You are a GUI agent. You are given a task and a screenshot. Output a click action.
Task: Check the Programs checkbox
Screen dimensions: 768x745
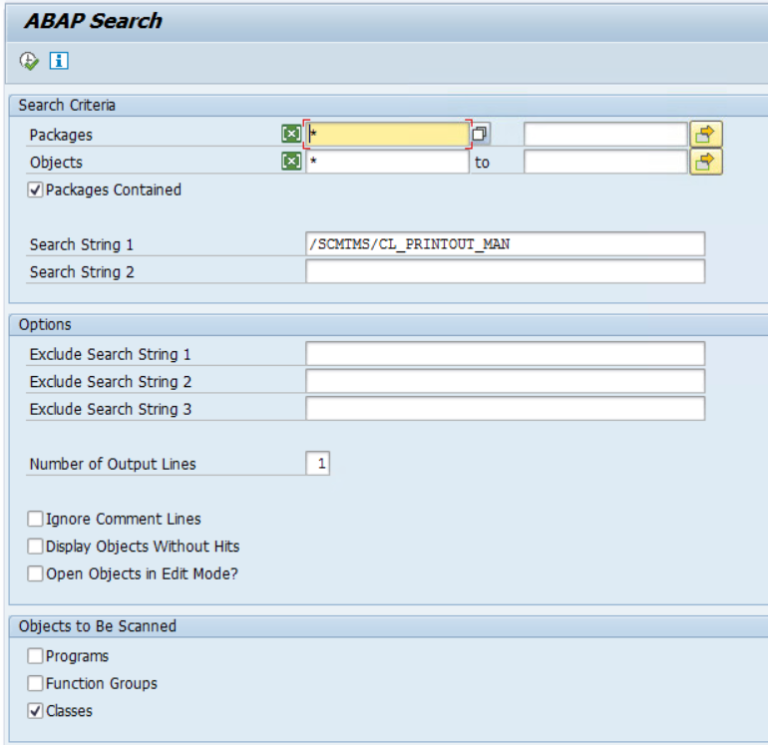click(35, 656)
